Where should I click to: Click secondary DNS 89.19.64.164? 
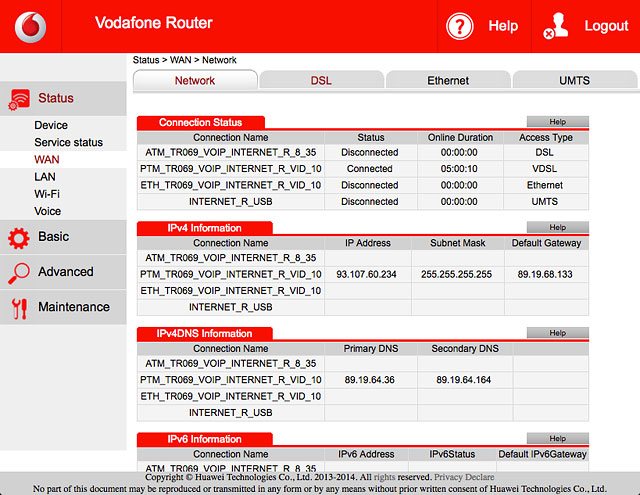tap(464, 380)
